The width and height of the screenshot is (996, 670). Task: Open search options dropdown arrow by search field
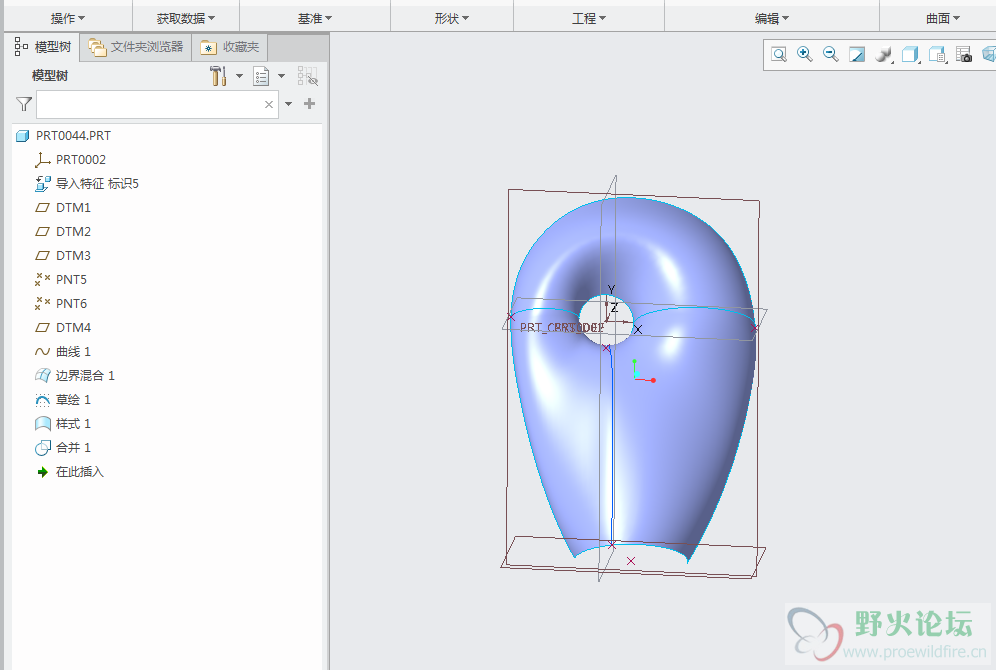point(288,104)
